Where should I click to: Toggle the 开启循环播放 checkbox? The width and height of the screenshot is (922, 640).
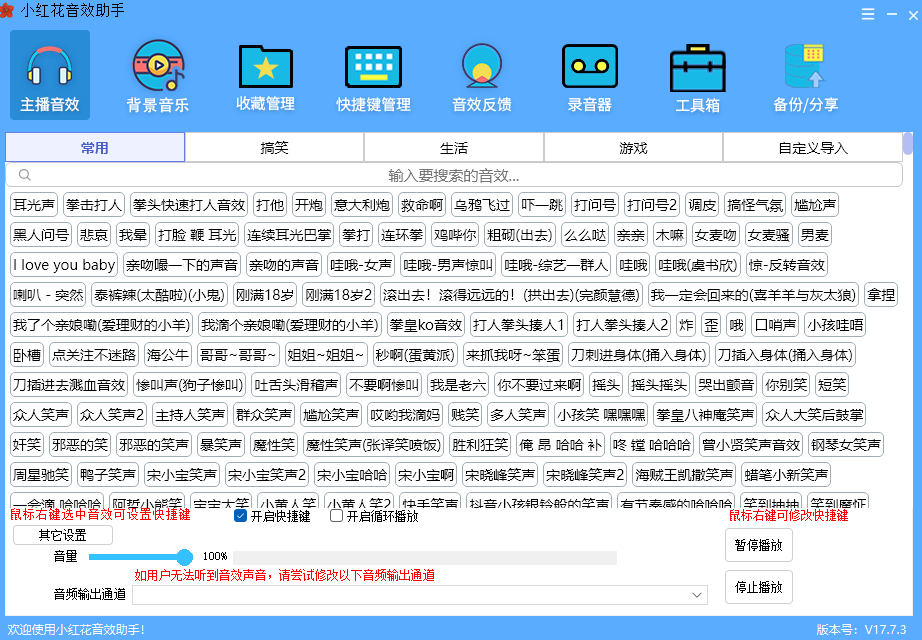pos(336,516)
